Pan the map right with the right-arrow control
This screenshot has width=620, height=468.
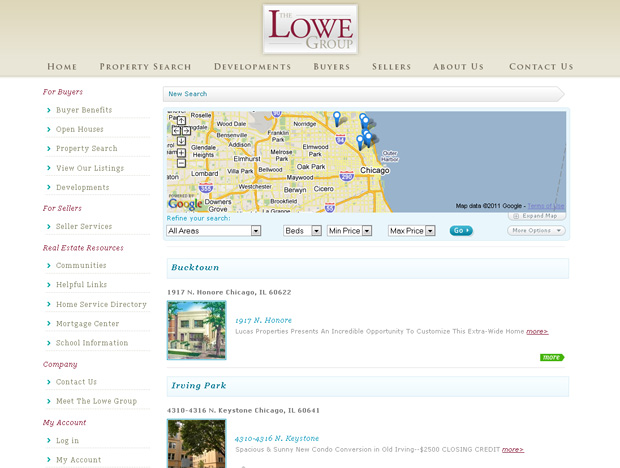pyautogui.click(x=186, y=130)
